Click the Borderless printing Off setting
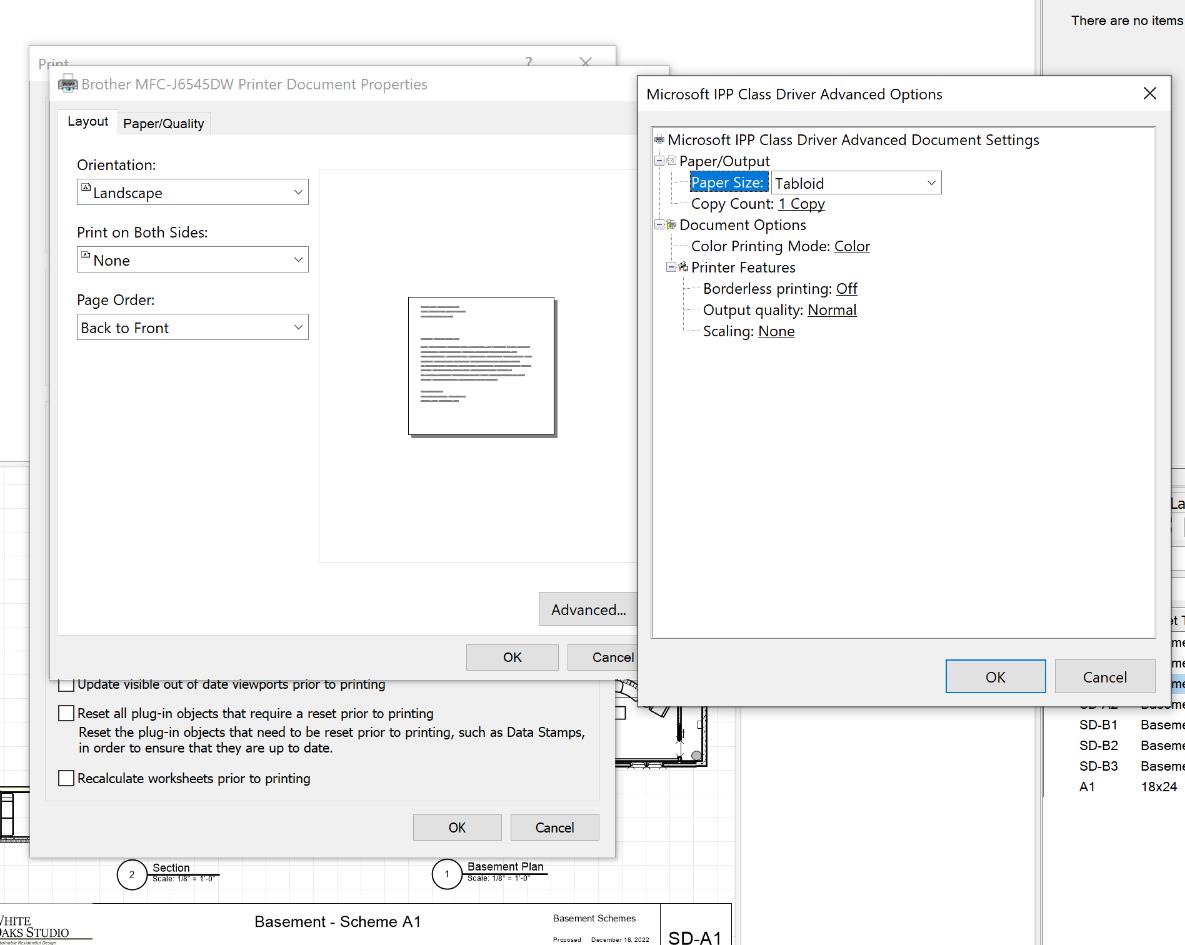1185x945 pixels. tap(846, 289)
